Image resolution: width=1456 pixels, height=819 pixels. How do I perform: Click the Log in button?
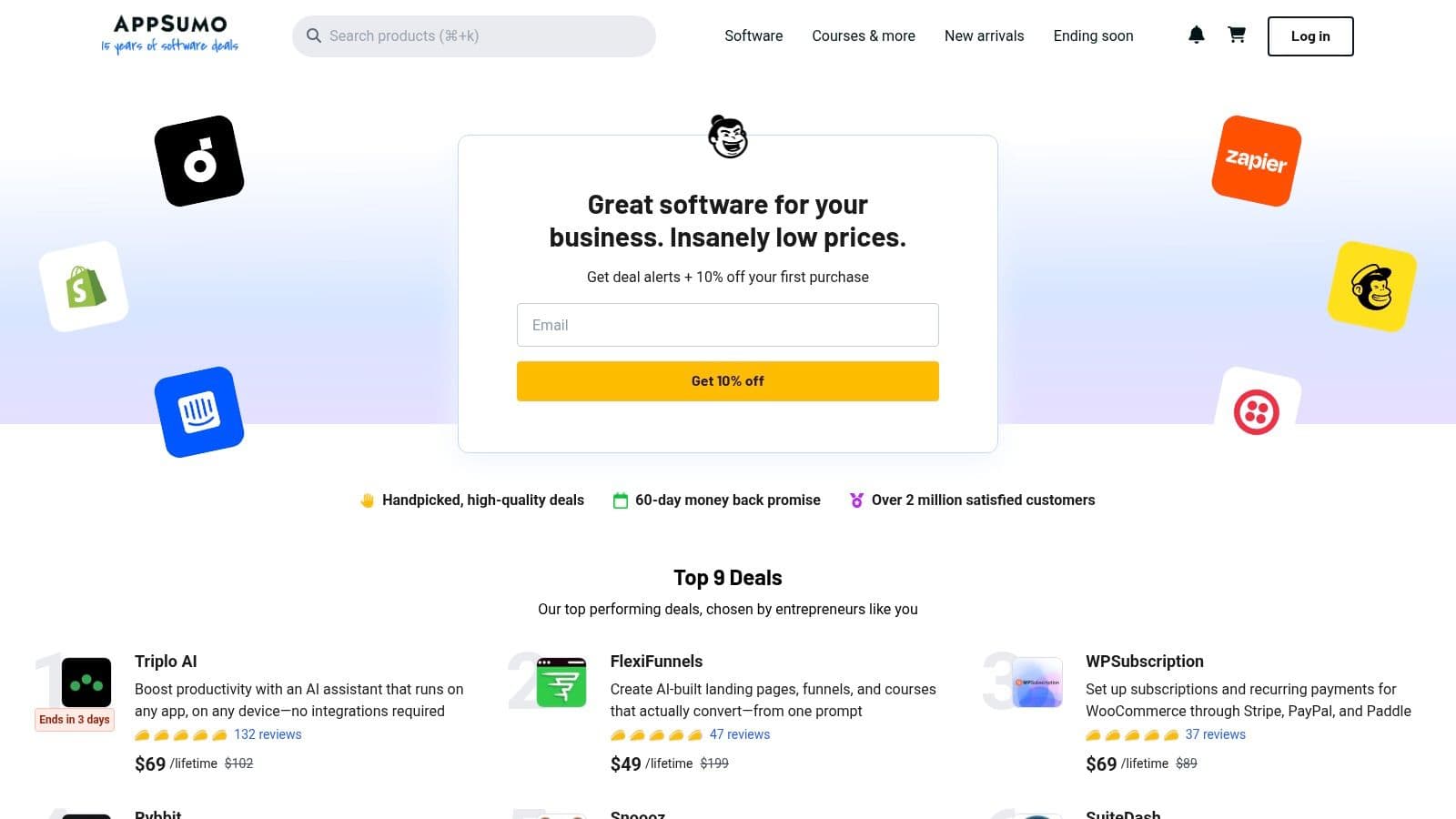[1309, 36]
